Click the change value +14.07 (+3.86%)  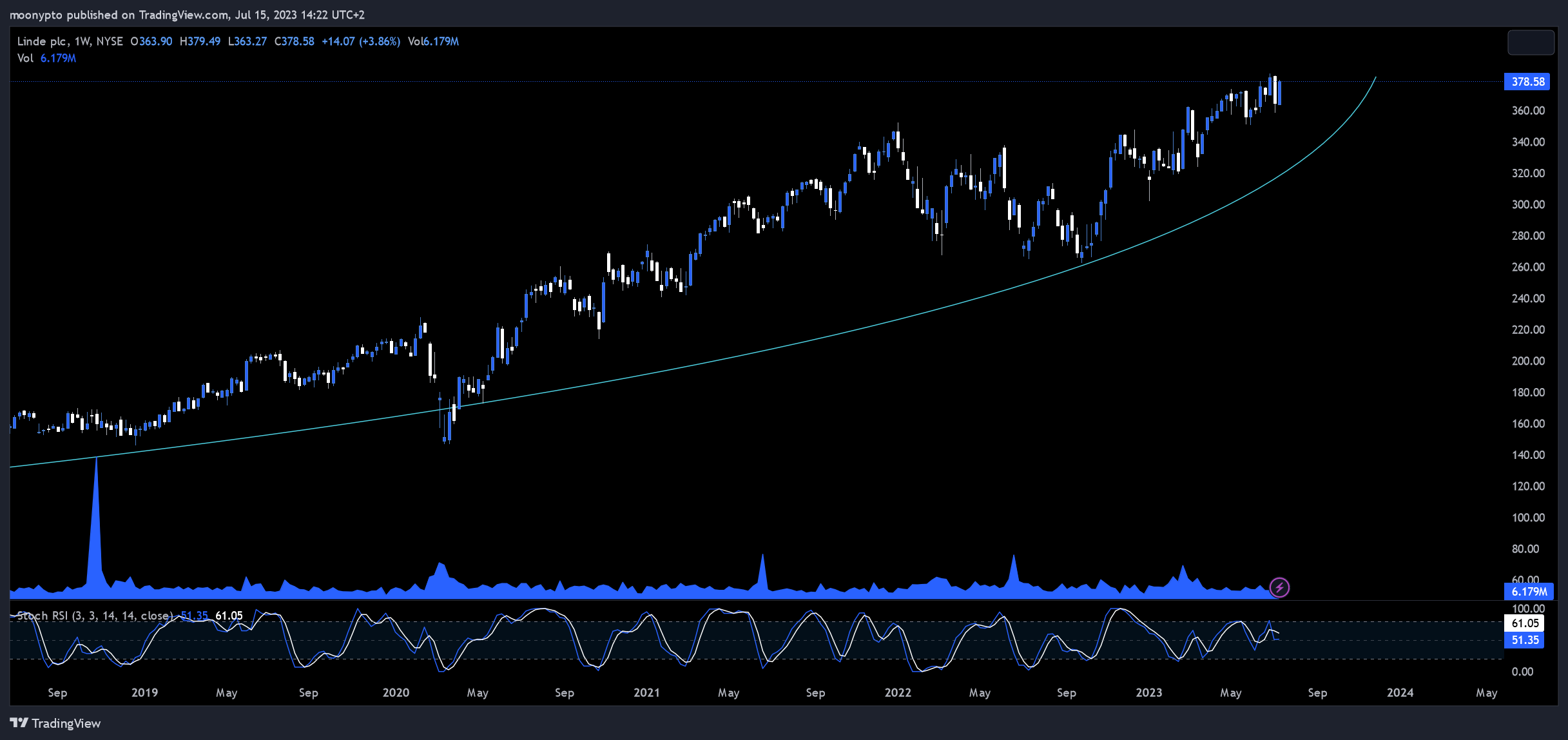(361, 41)
